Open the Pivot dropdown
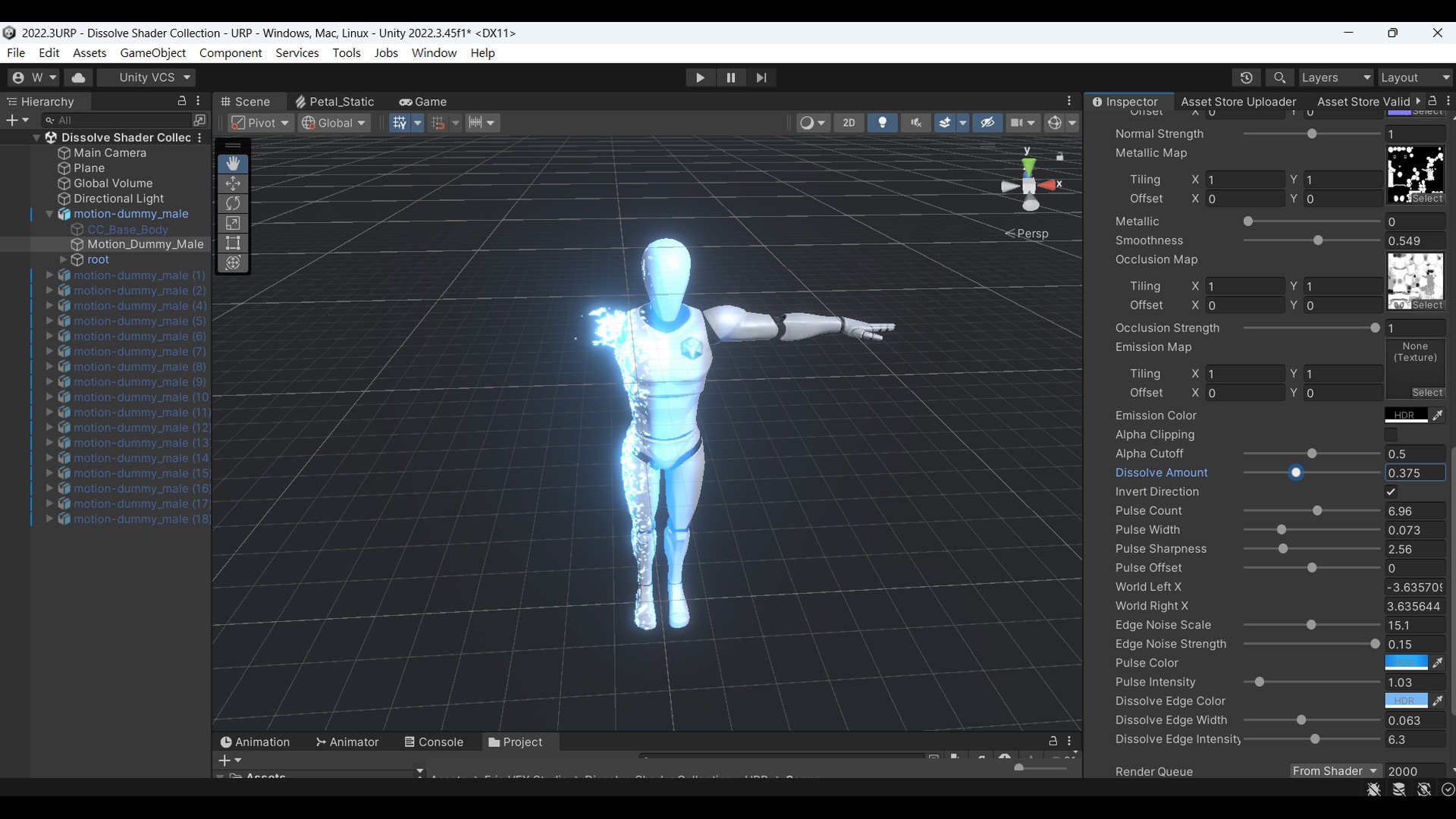Image resolution: width=1456 pixels, height=819 pixels. tap(261, 123)
